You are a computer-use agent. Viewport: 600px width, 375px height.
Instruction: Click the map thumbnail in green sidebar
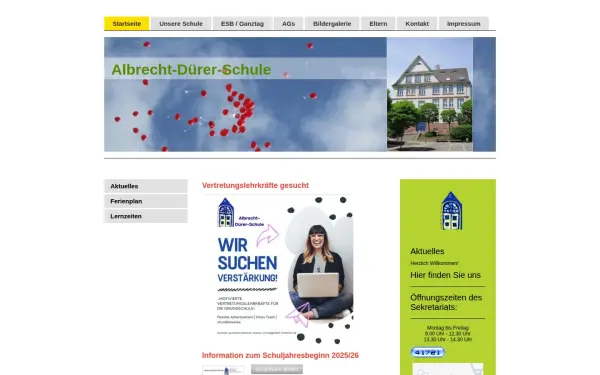(448, 369)
